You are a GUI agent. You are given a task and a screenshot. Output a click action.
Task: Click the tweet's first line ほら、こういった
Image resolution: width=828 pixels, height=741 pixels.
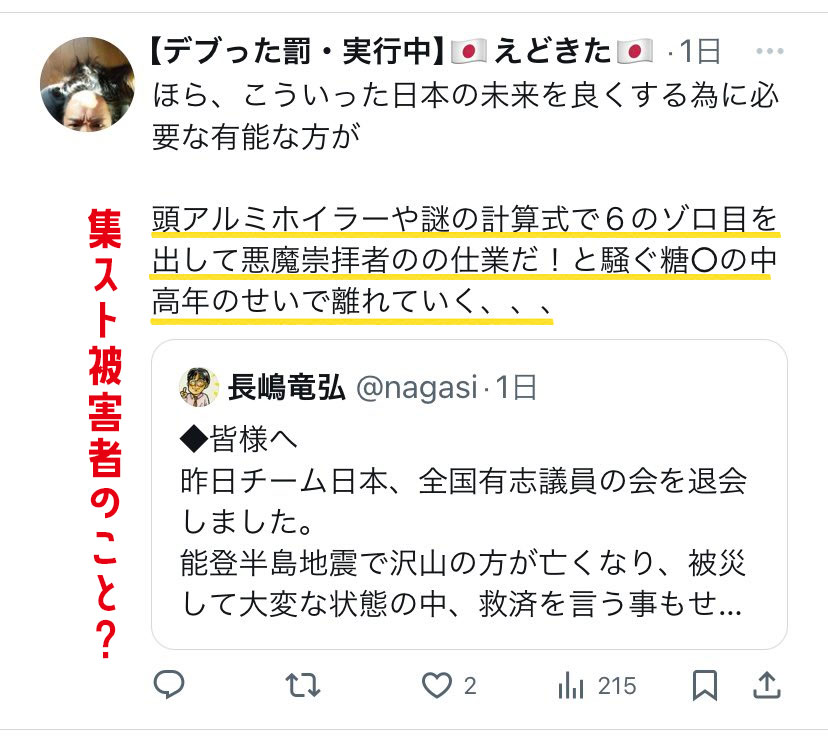click(465, 96)
